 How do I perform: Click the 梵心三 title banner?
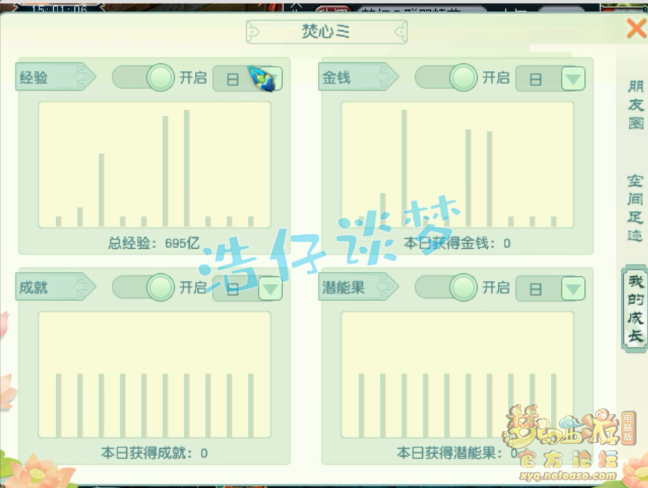[x=326, y=31]
